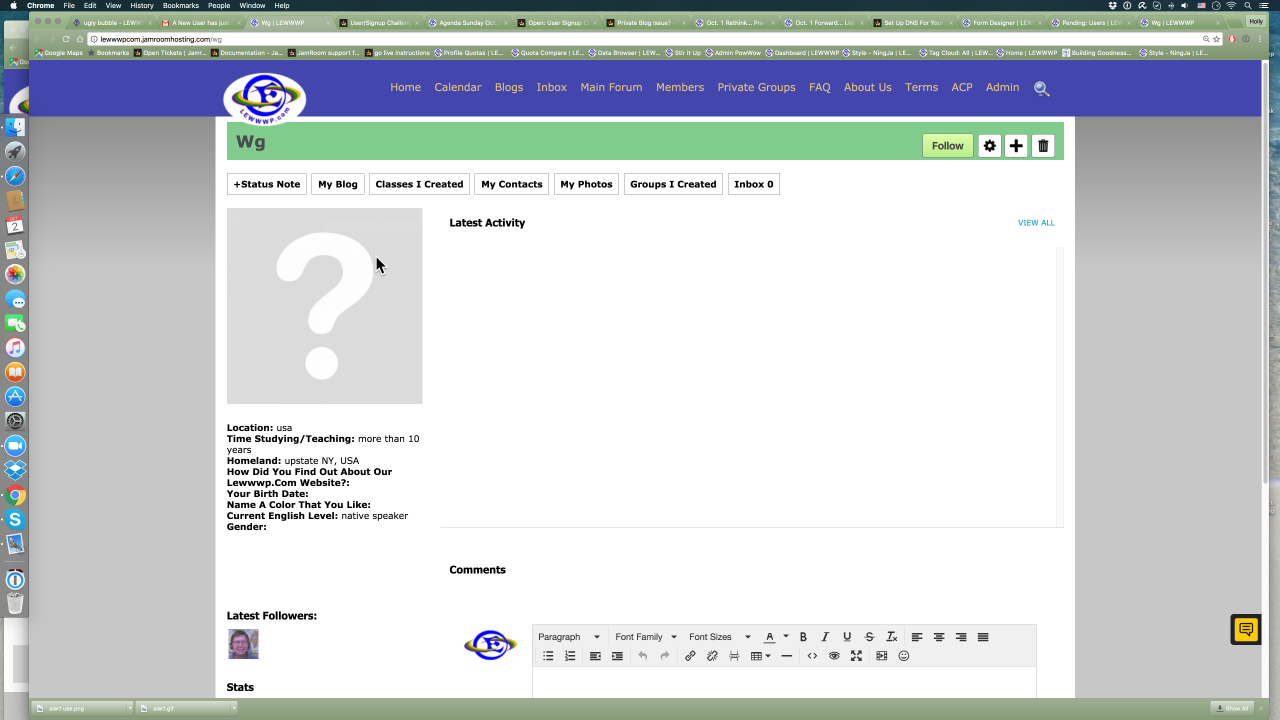Open the Blogs nav item
Image resolution: width=1280 pixels, height=720 pixels.
[x=509, y=87]
